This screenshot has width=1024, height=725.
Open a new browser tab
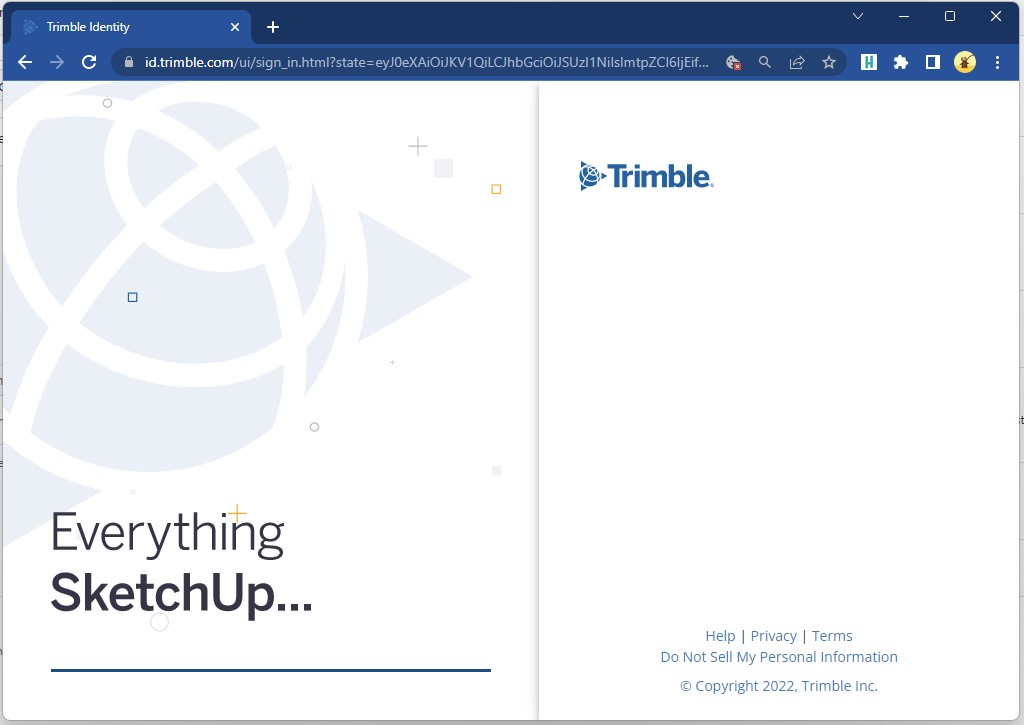[273, 27]
